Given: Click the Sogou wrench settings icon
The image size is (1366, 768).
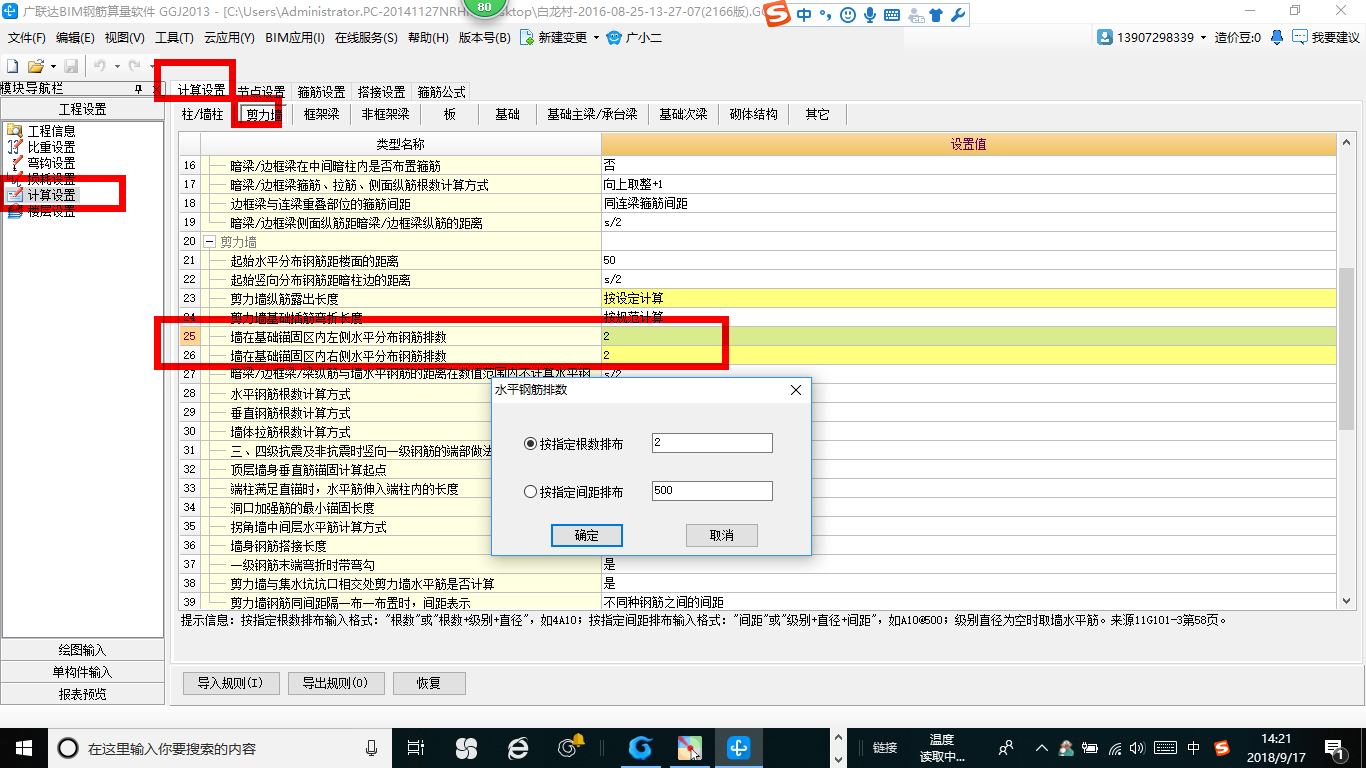Looking at the screenshot, I should 957,15.
